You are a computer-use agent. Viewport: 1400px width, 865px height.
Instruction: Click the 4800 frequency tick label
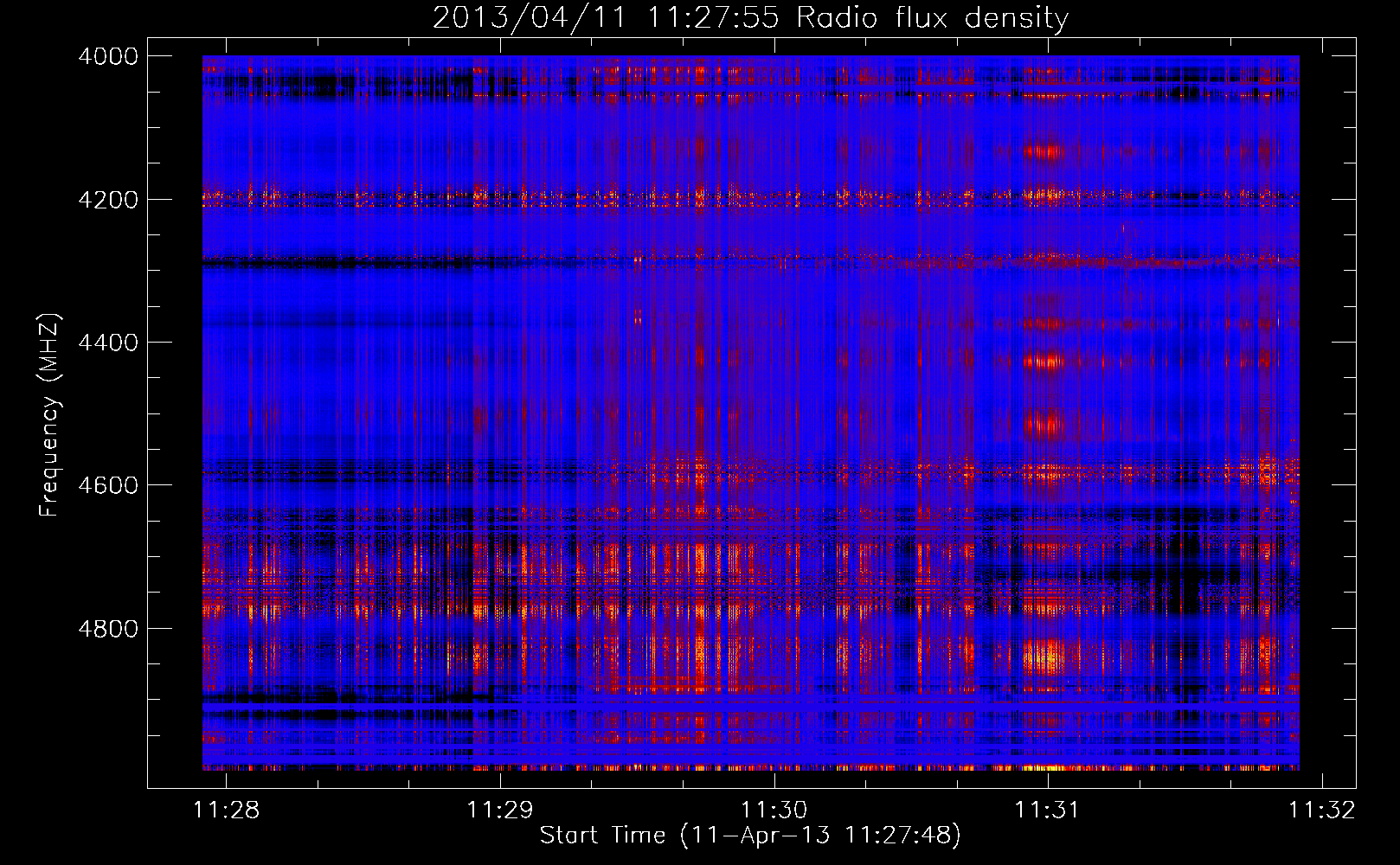pos(108,629)
